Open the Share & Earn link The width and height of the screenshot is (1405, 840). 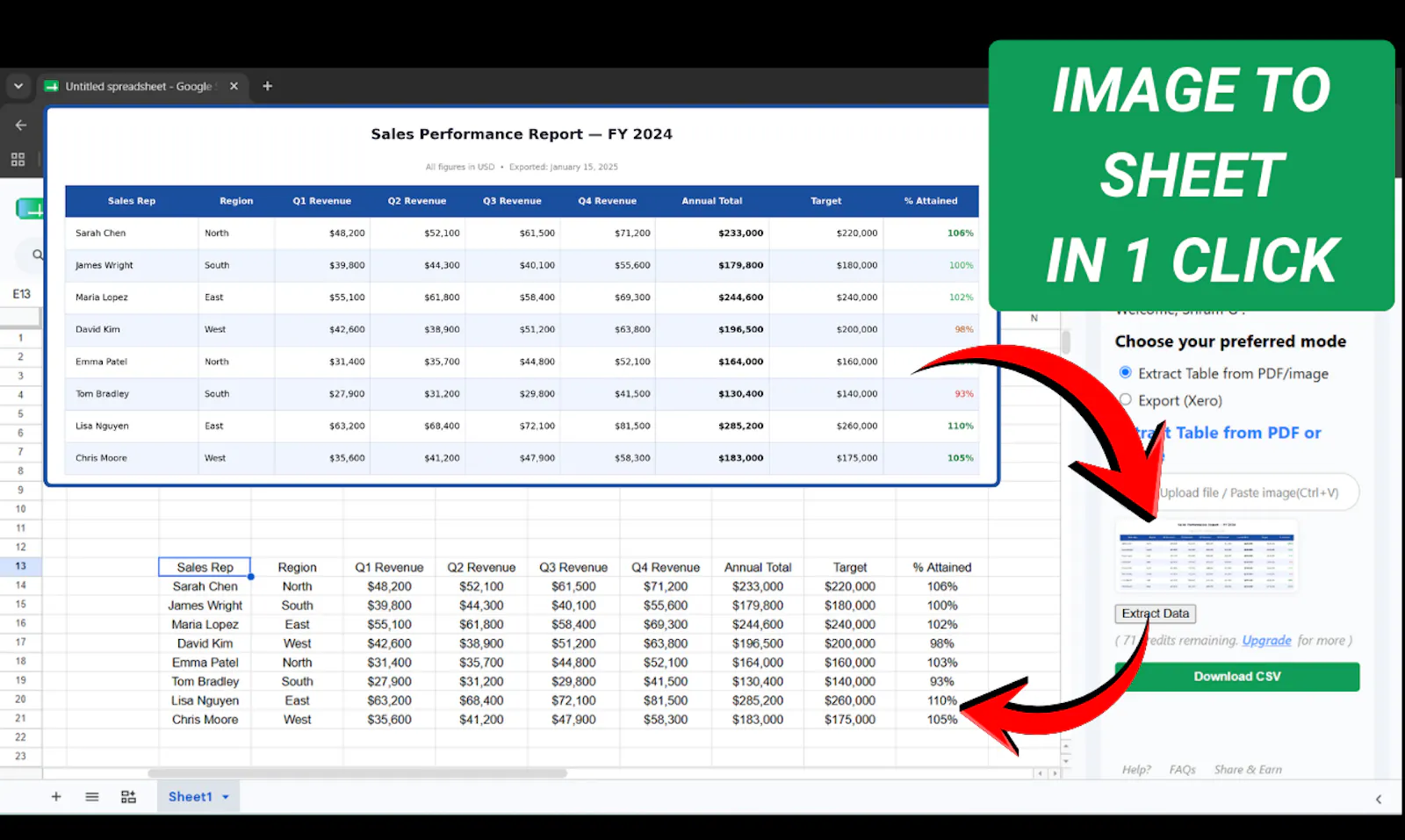point(1248,770)
